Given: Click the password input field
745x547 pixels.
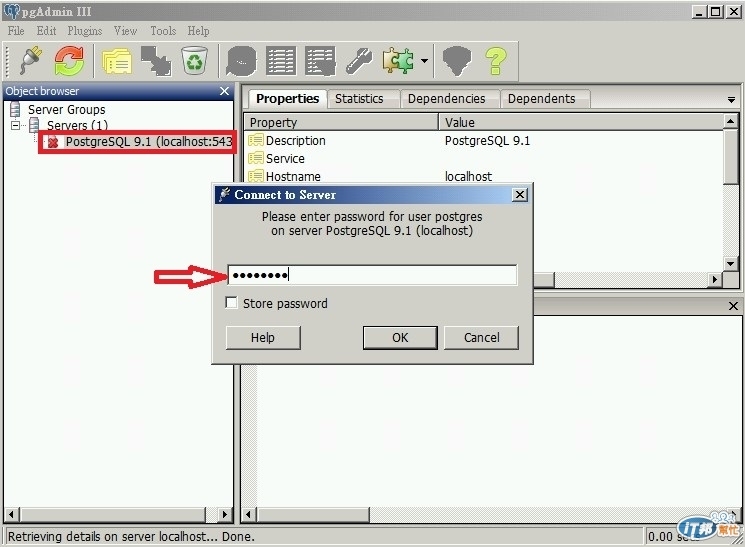Looking at the screenshot, I should point(372,275).
